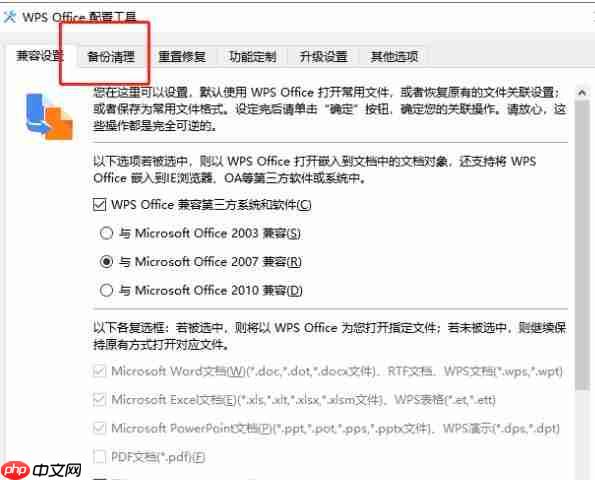Image resolution: width=595 pixels, height=480 pixels.
Task: Click the WPS Office configuration tool icon
Action: pyautogui.click(x=9, y=17)
